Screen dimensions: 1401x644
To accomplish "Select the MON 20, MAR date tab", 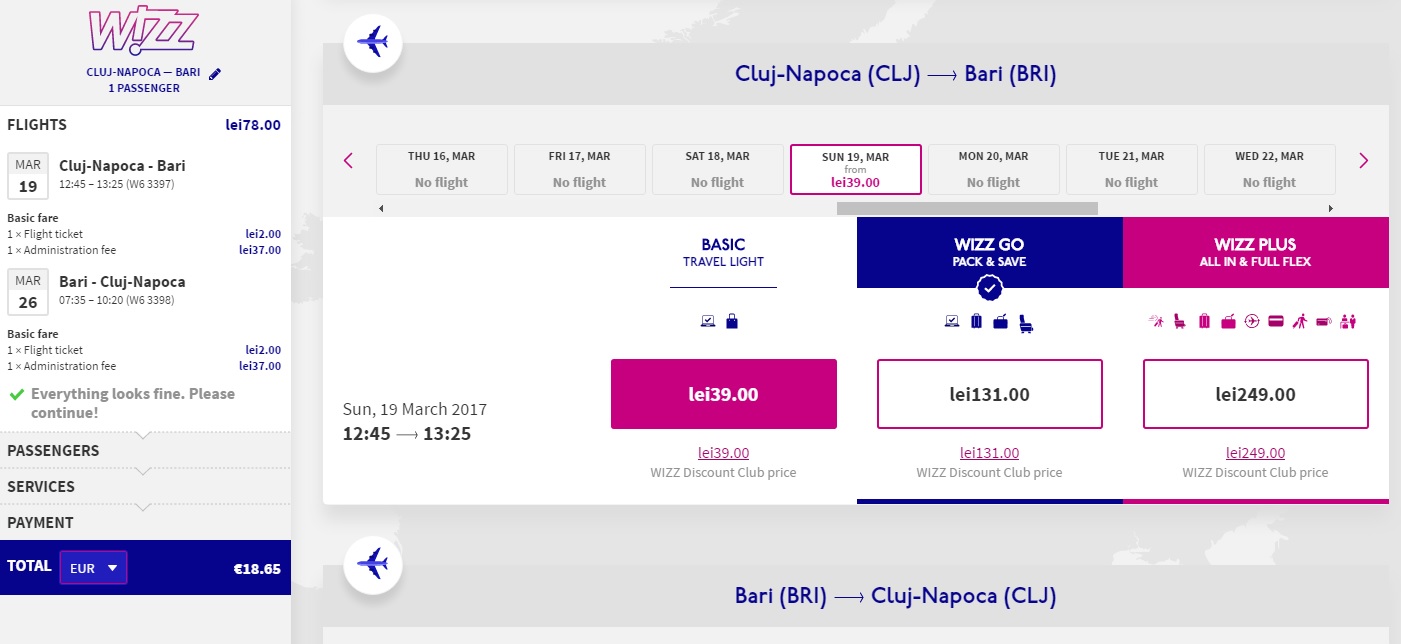I will point(994,169).
